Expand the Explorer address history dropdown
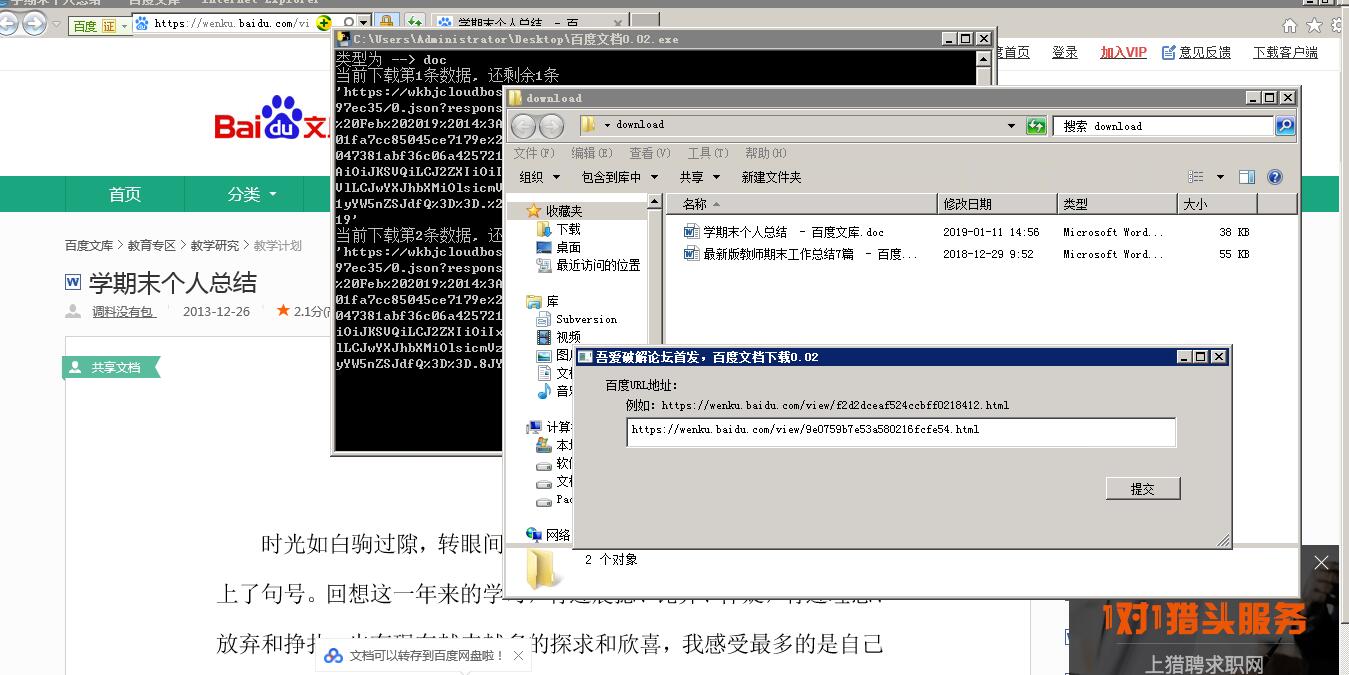Screen dimensions: 1349x675 pyautogui.click(x=1011, y=126)
